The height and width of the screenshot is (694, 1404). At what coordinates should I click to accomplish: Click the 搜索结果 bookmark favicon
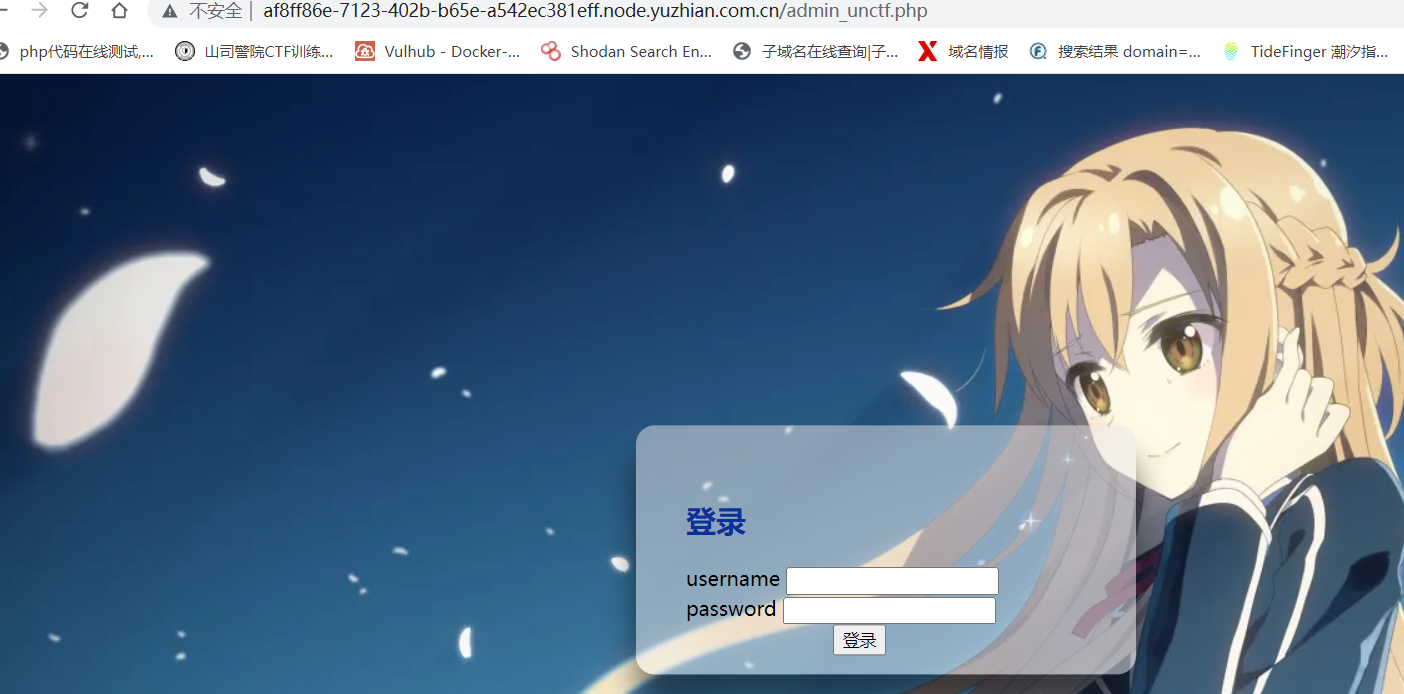point(1038,51)
